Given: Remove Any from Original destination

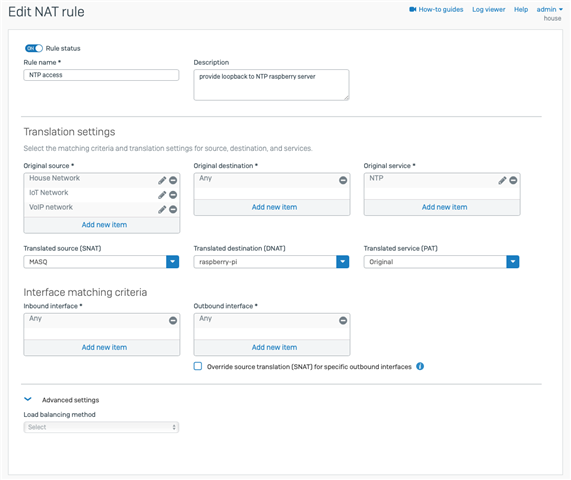Looking at the screenshot, I should coord(343,180).
